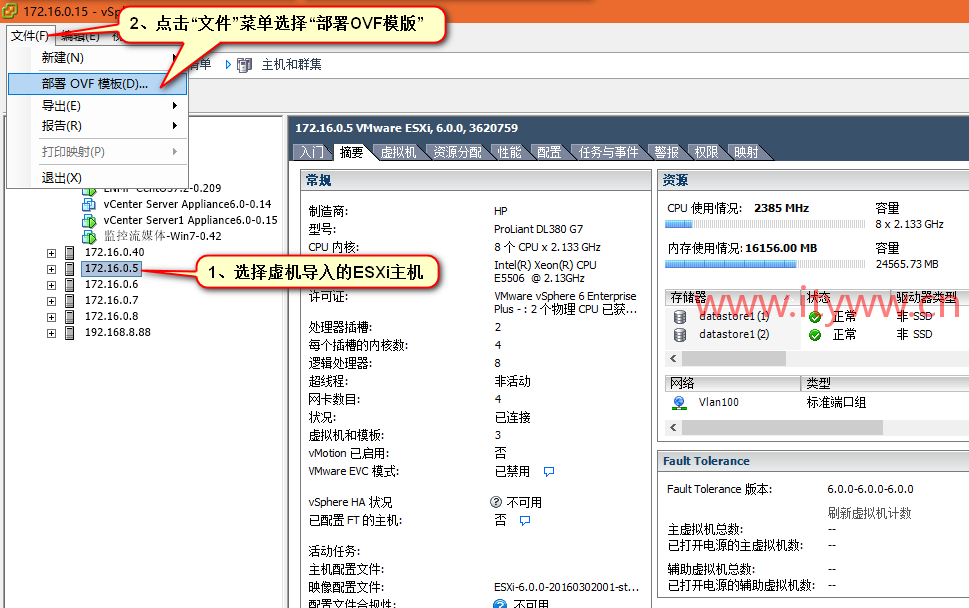Select the 172.16.0.5 host in tree
Image resolution: width=969 pixels, height=608 pixels.
tap(111, 268)
